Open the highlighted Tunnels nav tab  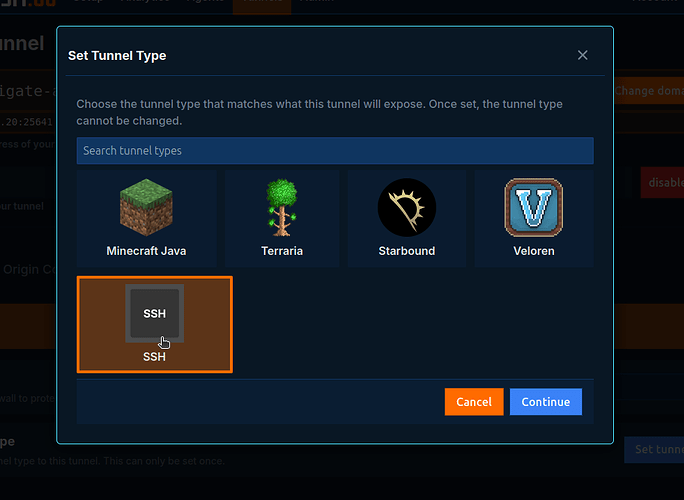point(262,4)
